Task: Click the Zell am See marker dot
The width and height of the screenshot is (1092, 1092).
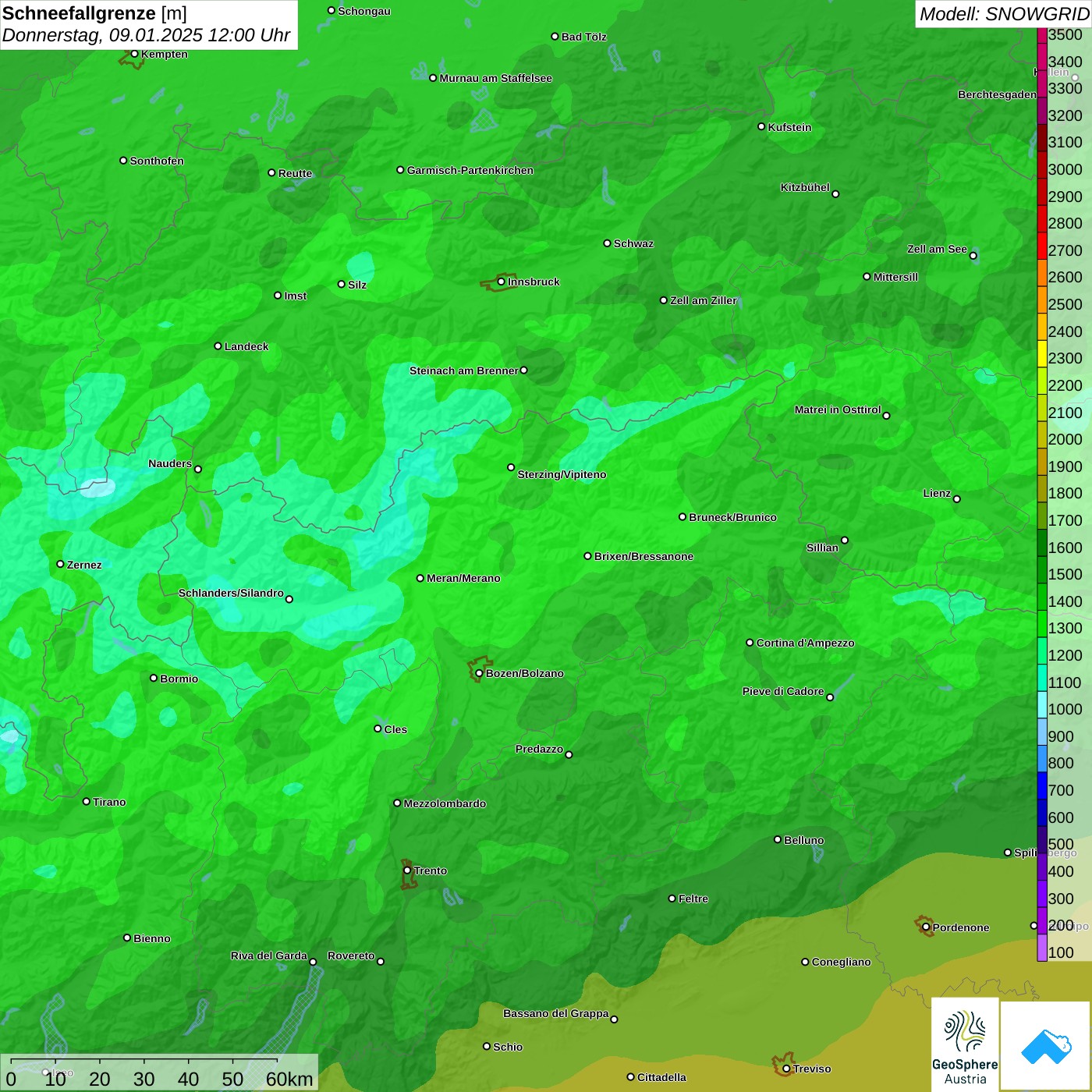Action: click(973, 256)
